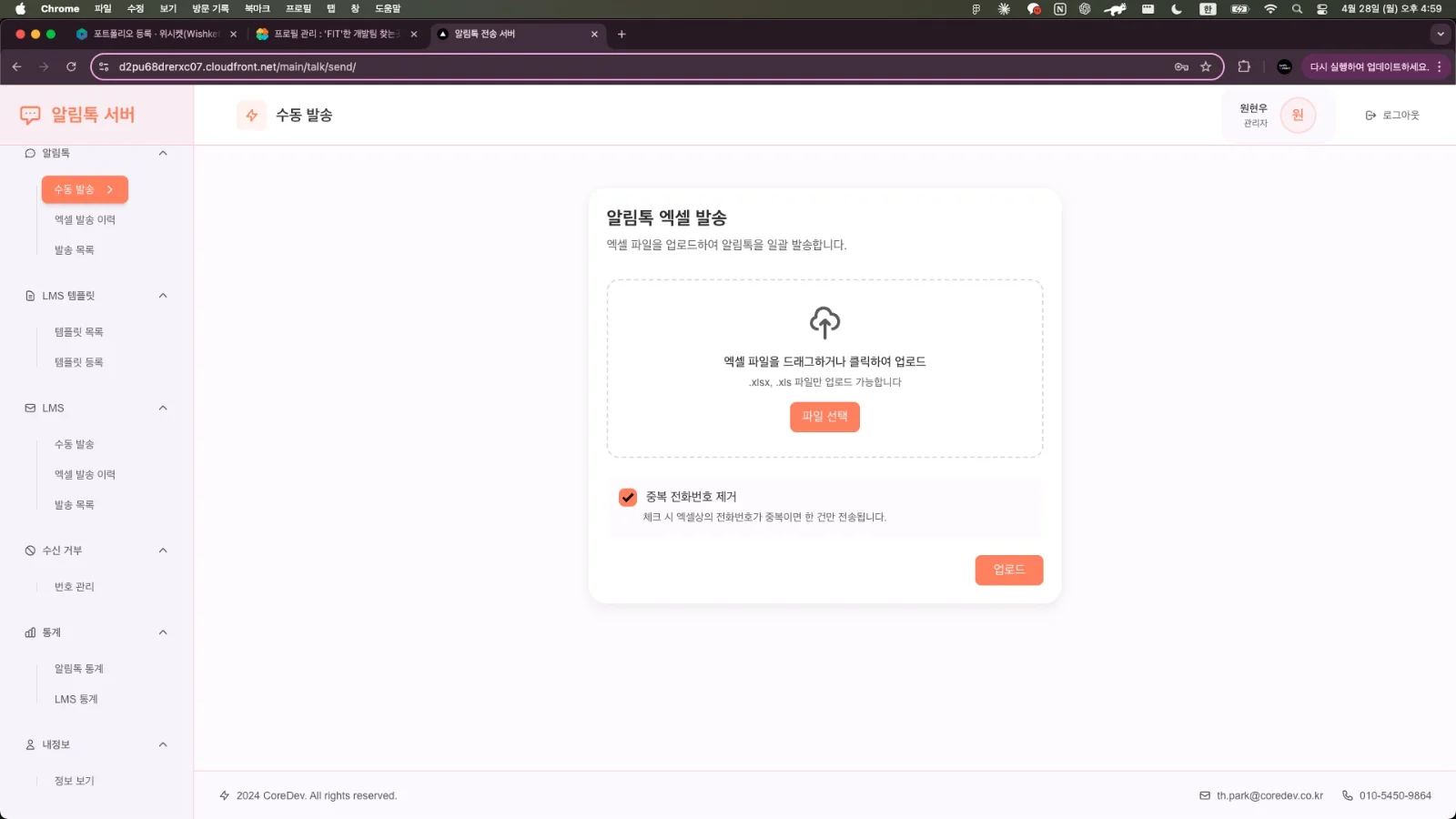
Task: Open the password key icon in the address bar
Action: pyautogui.click(x=1181, y=66)
